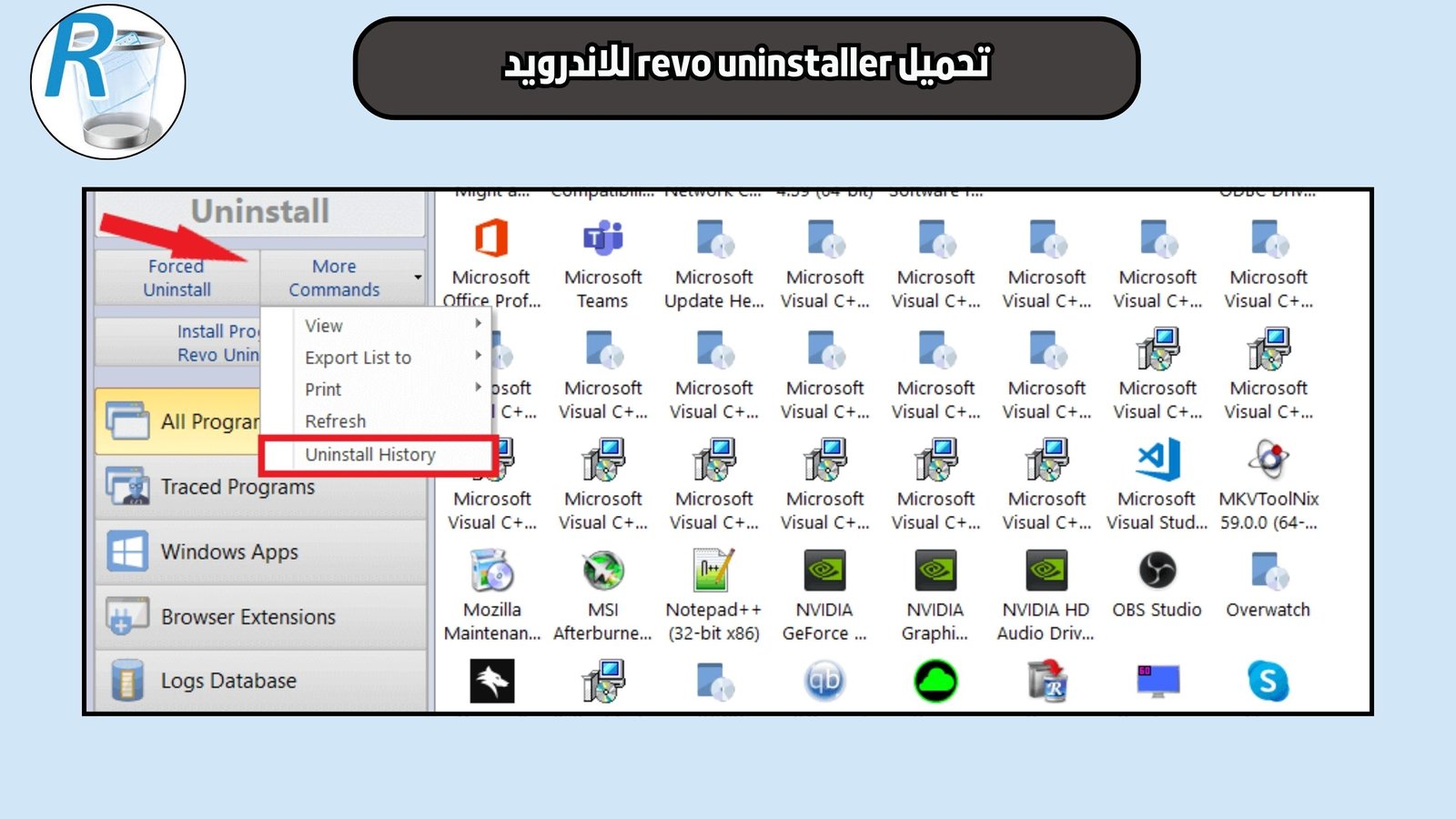Screen dimensions: 1456x819
Task: Select the qBittorrent icon in the bottom row
Action: pos(824,681)
